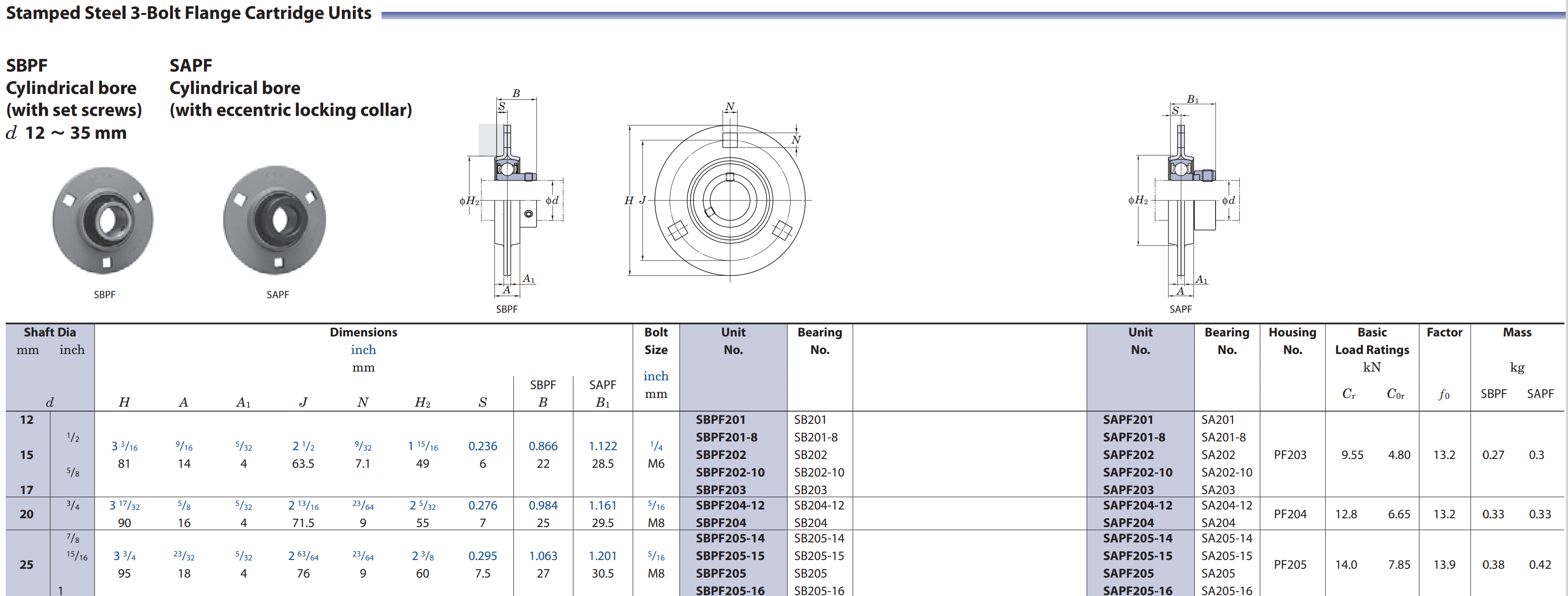The width and height of the screenshot is (1568, 596).
Task: Click the Dimensions column header
Action: pyautogui.click(x=363, y=332)
